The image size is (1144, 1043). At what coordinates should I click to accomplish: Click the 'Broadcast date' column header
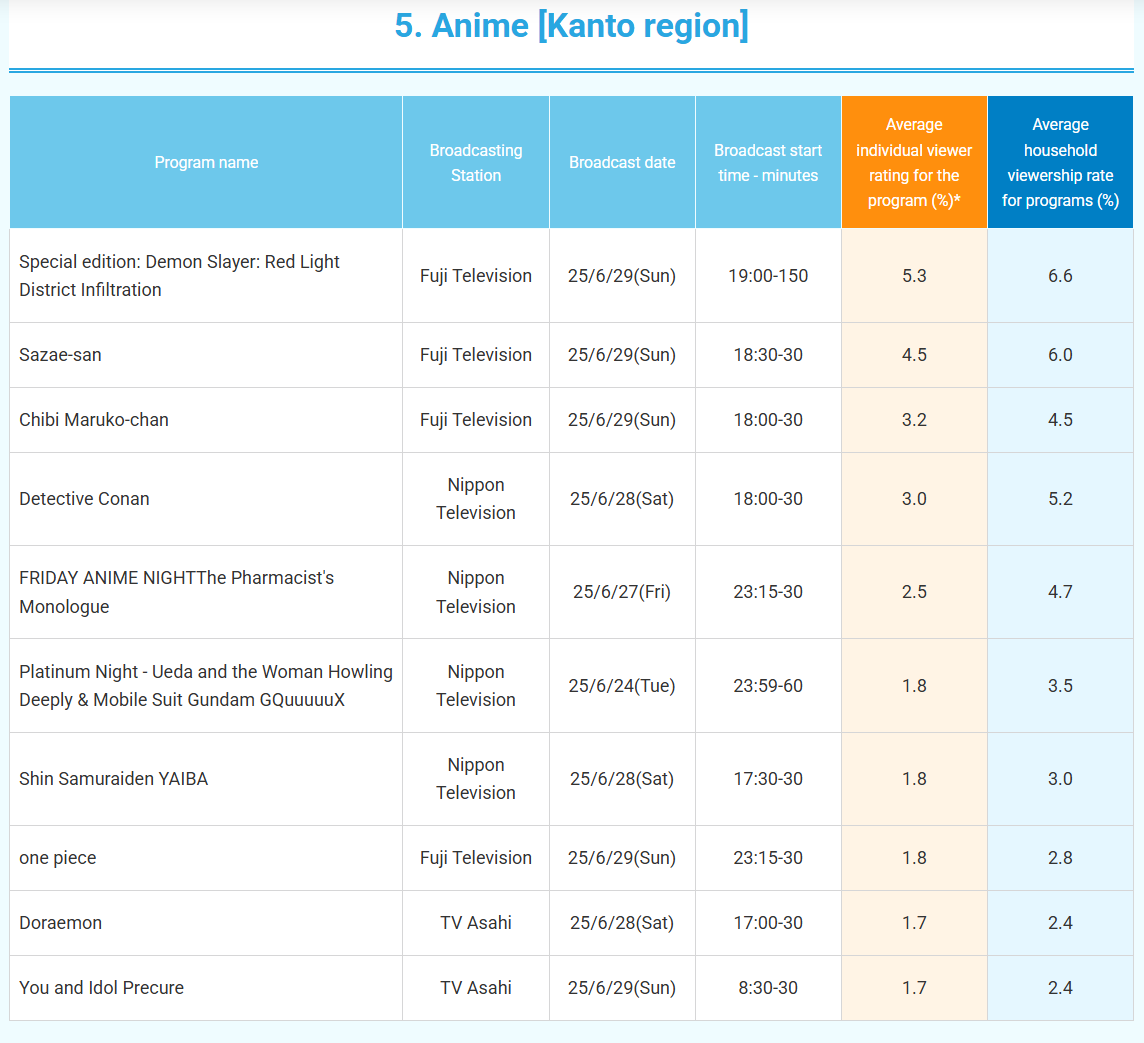(x=622, y=163)
